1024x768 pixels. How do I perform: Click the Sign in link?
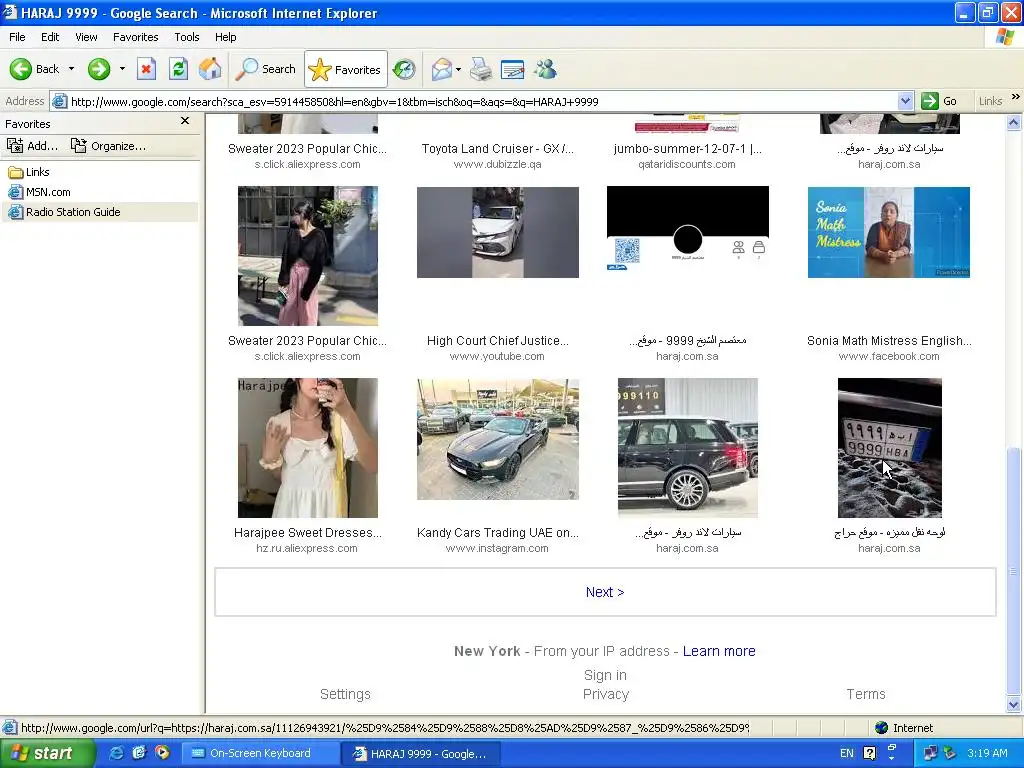click(x=605, y=675)
